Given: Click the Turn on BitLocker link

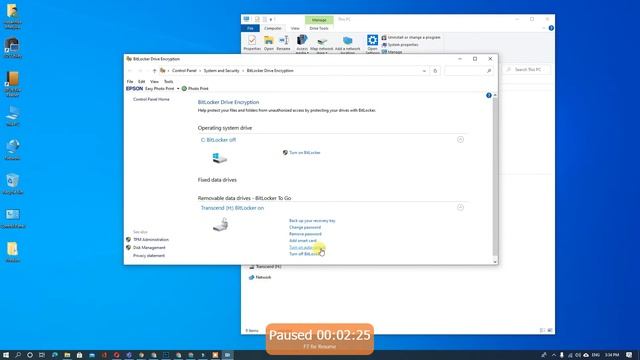Looking at the screenshot, I should tap(304, 153).
